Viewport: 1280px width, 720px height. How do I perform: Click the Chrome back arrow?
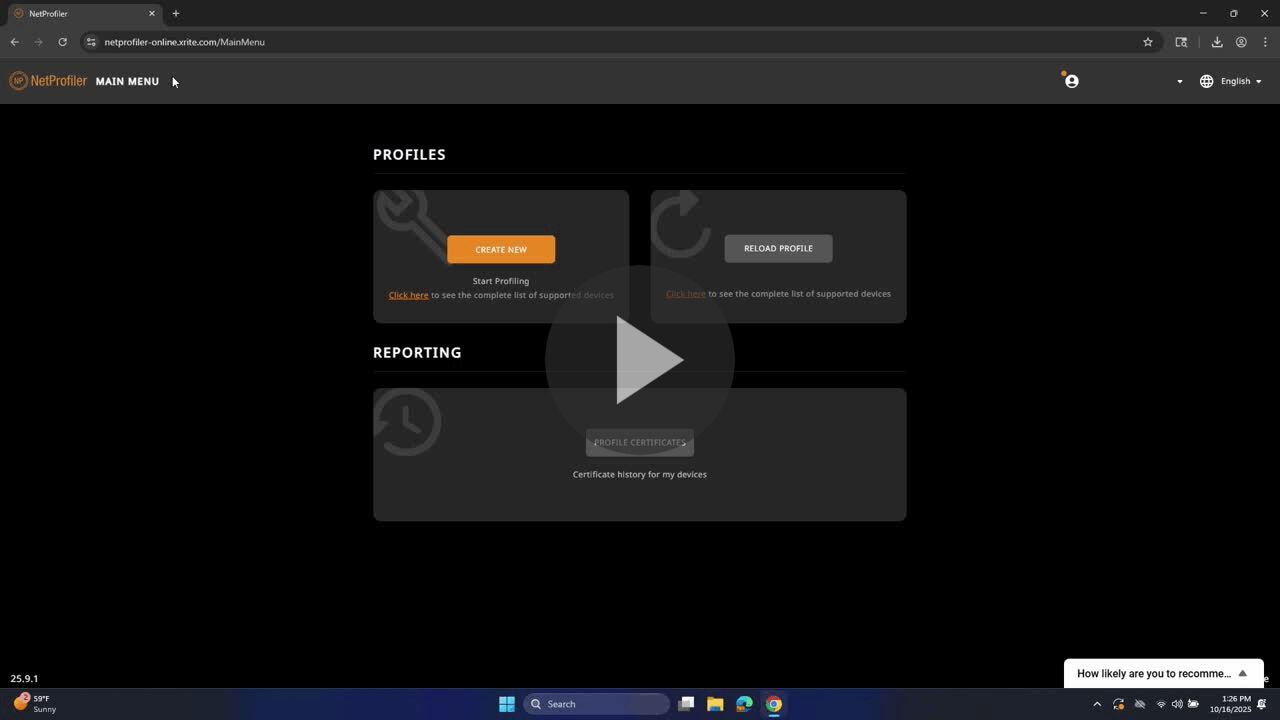click(14, 42)
